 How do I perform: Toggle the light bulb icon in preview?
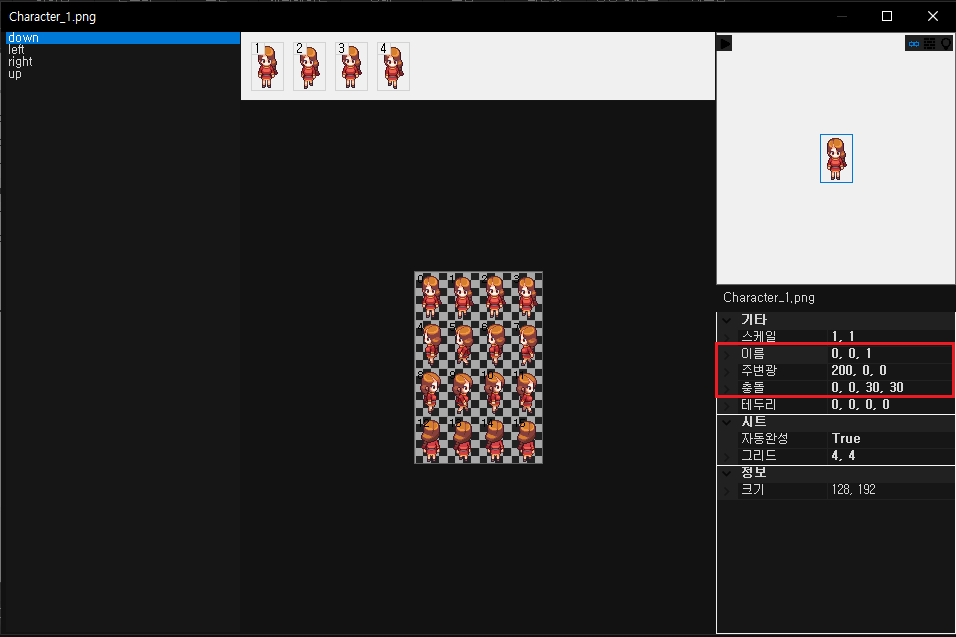(945, 44)
